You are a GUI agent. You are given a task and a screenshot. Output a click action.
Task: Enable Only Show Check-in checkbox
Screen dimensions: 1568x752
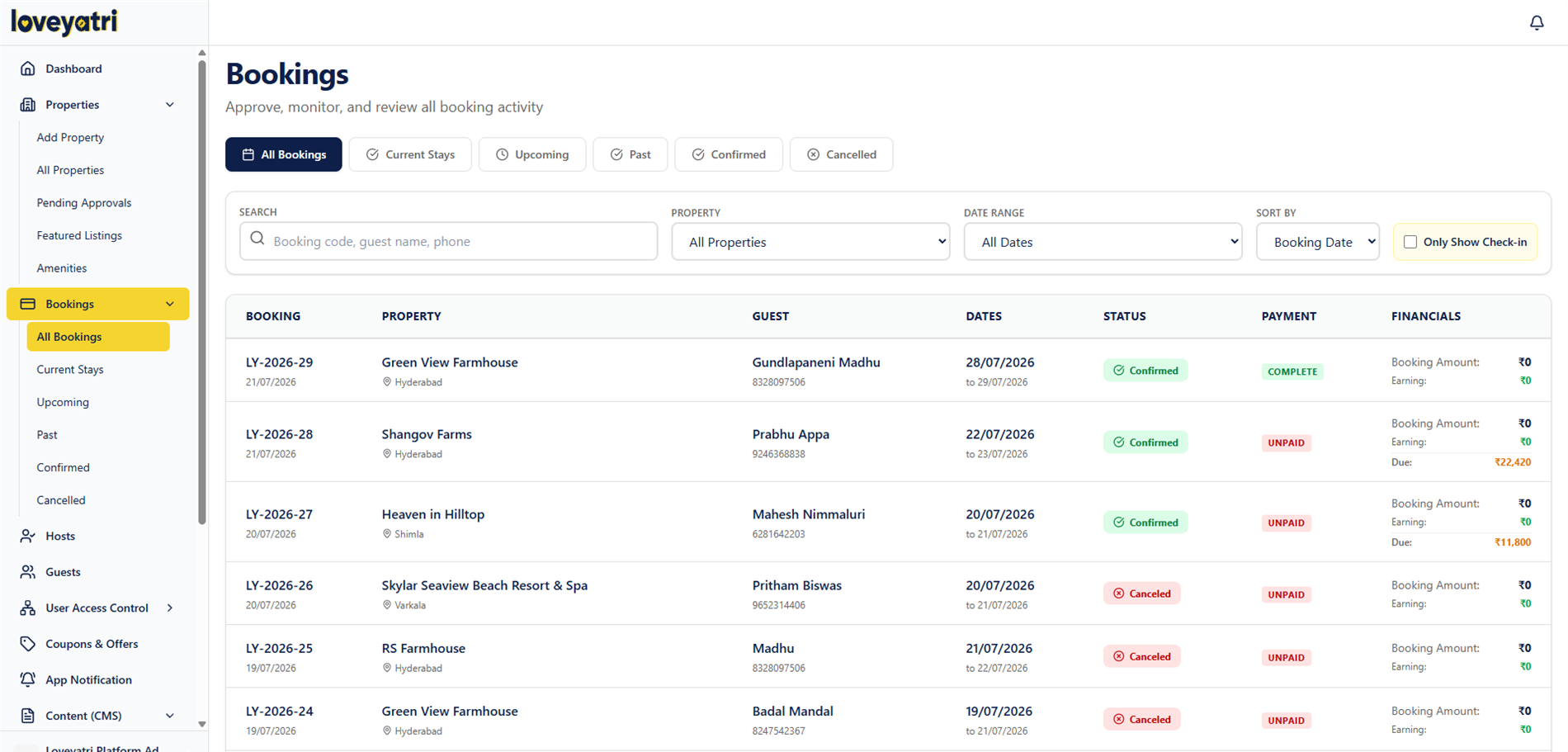tap(1410, 242)
